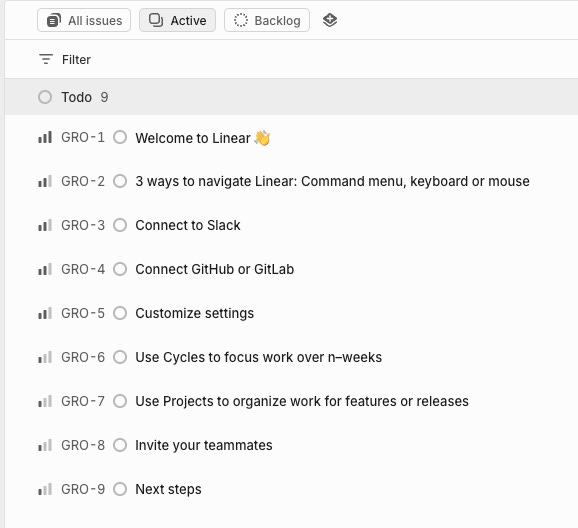
Task: Click the GRO-5 identifier
Action: (x=83, y=313)
